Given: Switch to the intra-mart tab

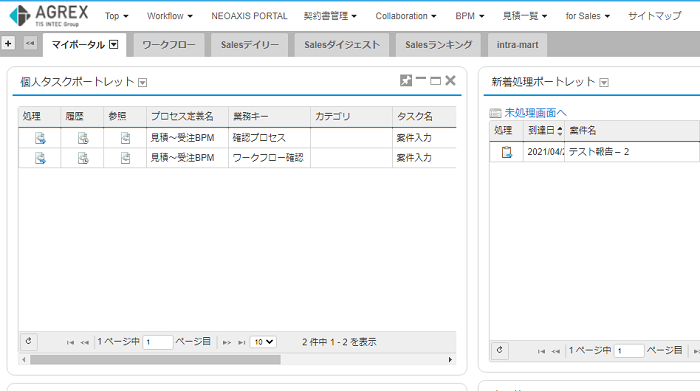Looking at the screenshot, I should [517, 45].
